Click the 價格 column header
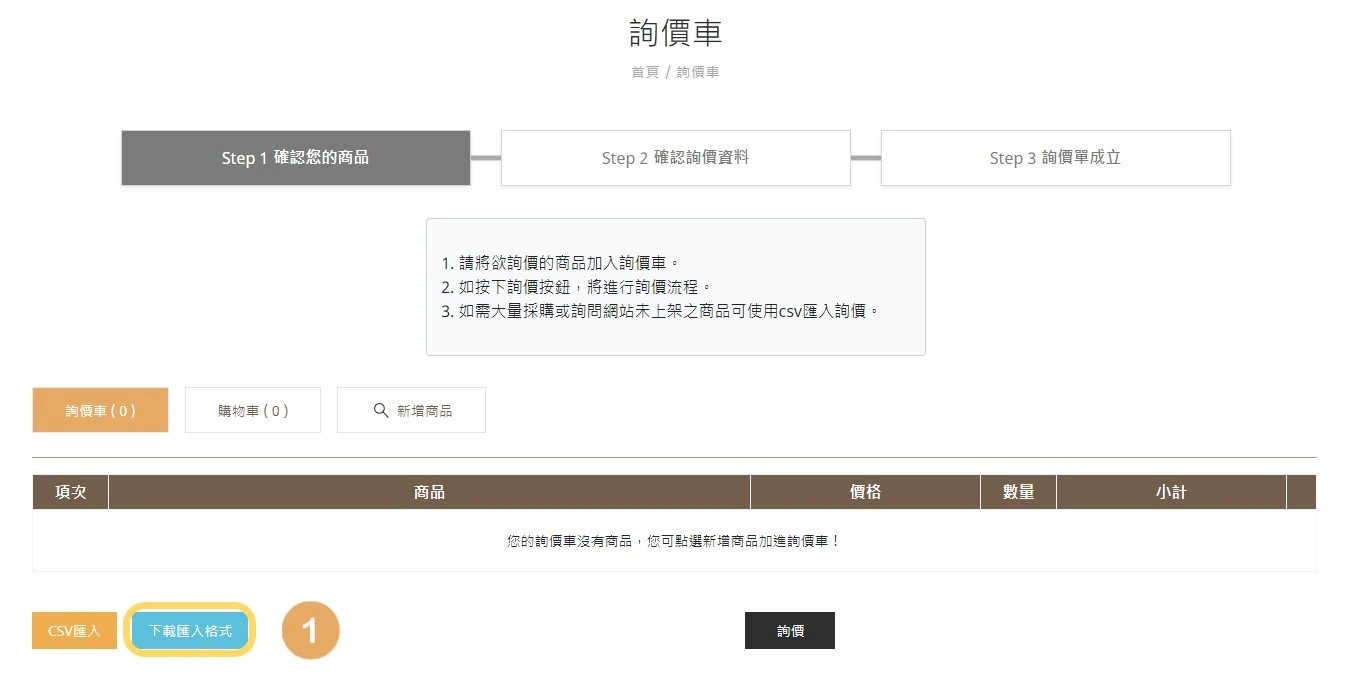Viewport: 1348px width, 687px height. 864,491
